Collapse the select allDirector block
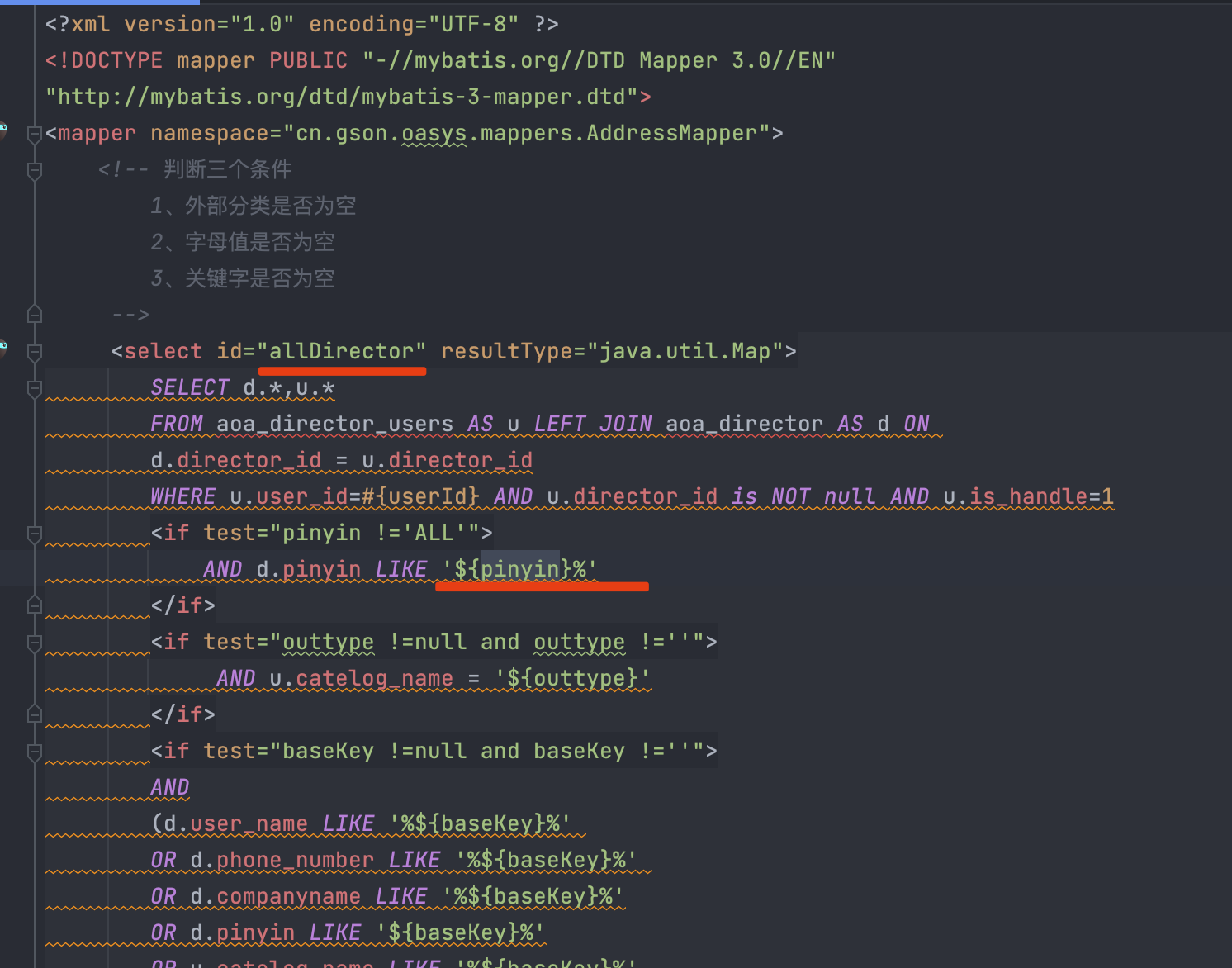Screen dimensions: 1232x968 [x=35, y=353]
